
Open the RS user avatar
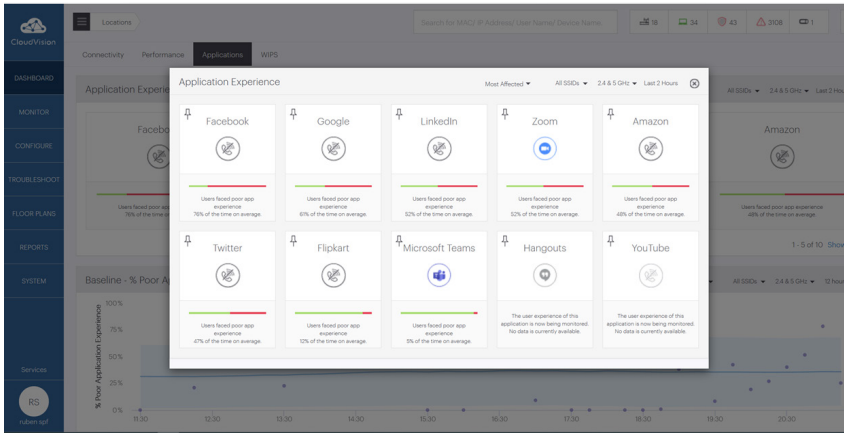click(x=34, y=402)
